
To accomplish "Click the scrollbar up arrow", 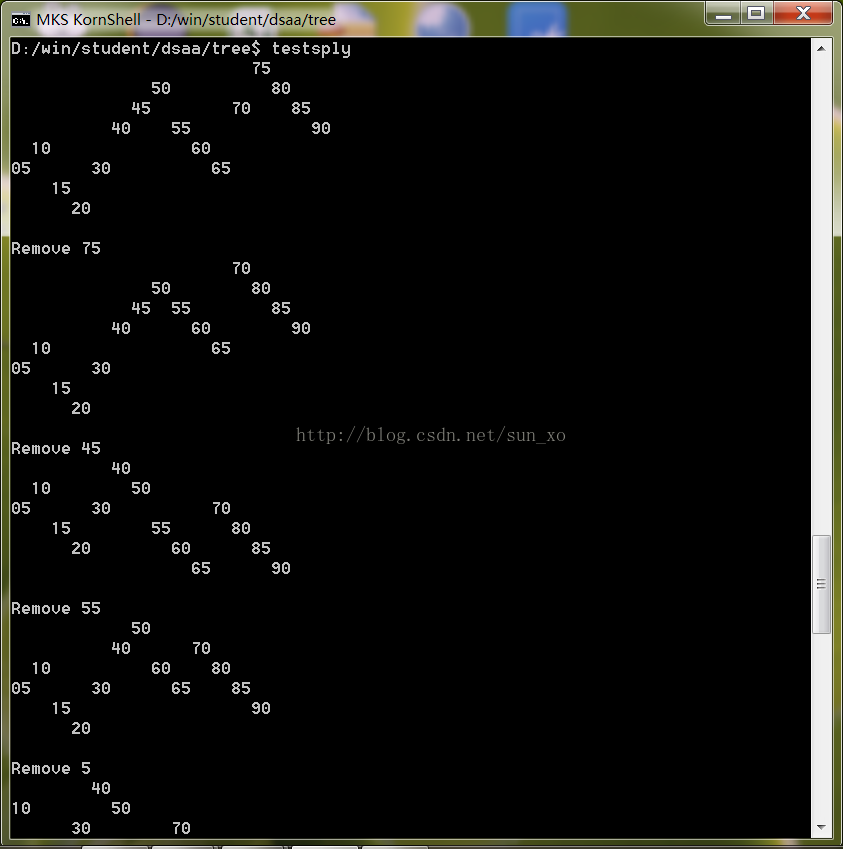I will point(821,49).
